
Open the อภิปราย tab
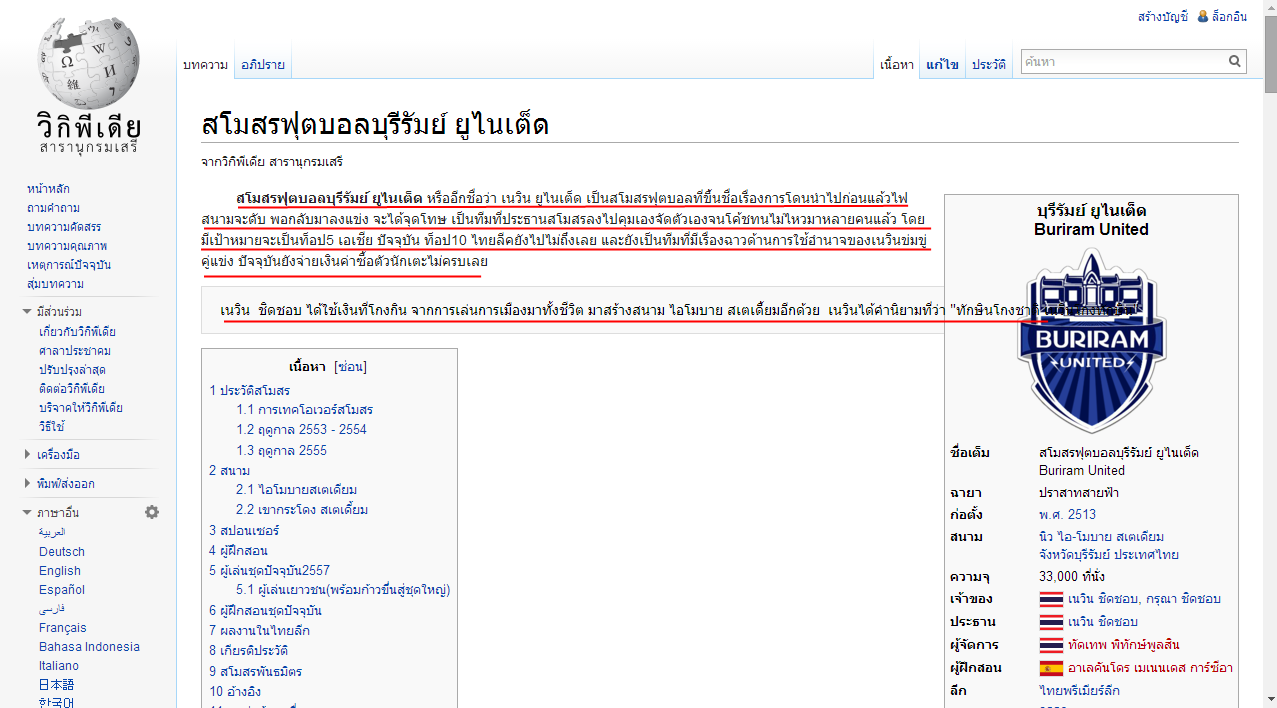coord(263,65)
